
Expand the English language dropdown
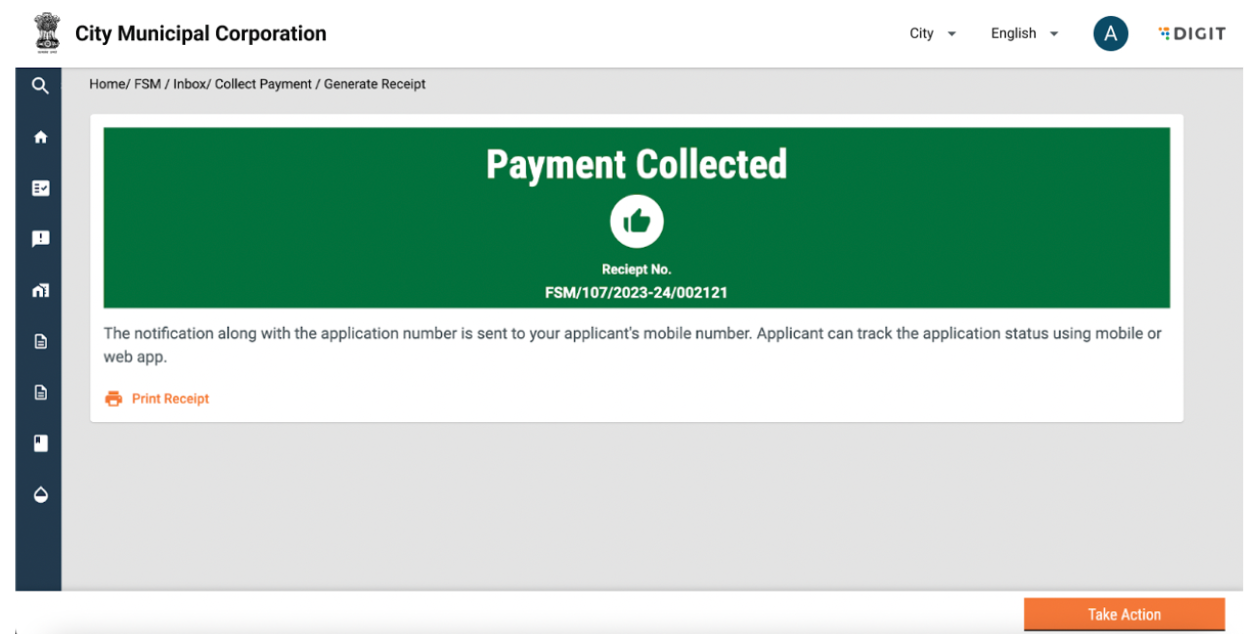coord(1025,34)
